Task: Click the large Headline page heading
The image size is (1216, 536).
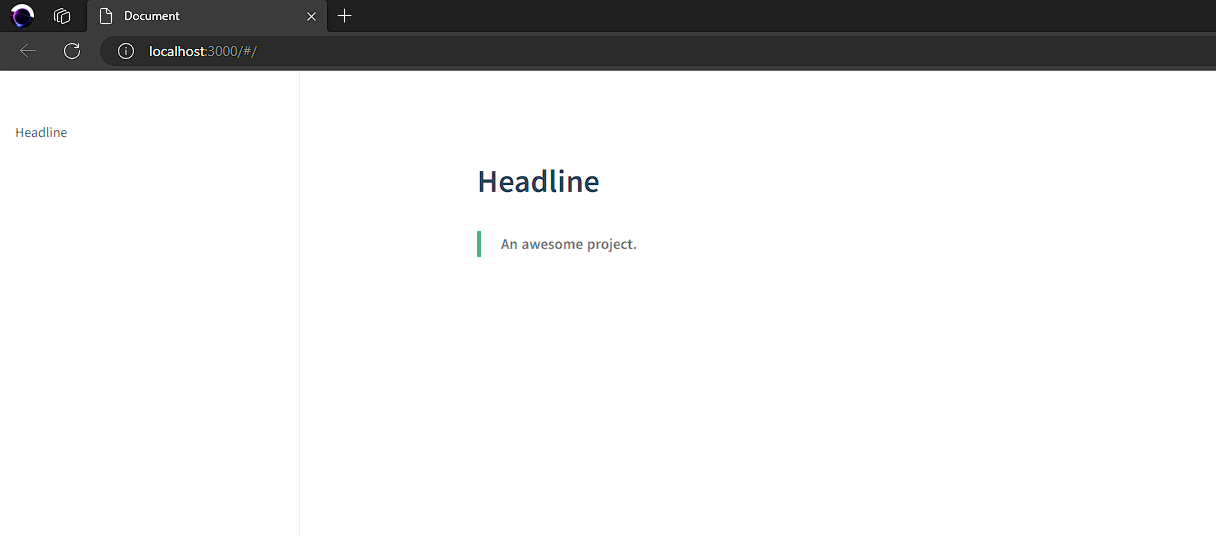Action: (x=538, y=181)
